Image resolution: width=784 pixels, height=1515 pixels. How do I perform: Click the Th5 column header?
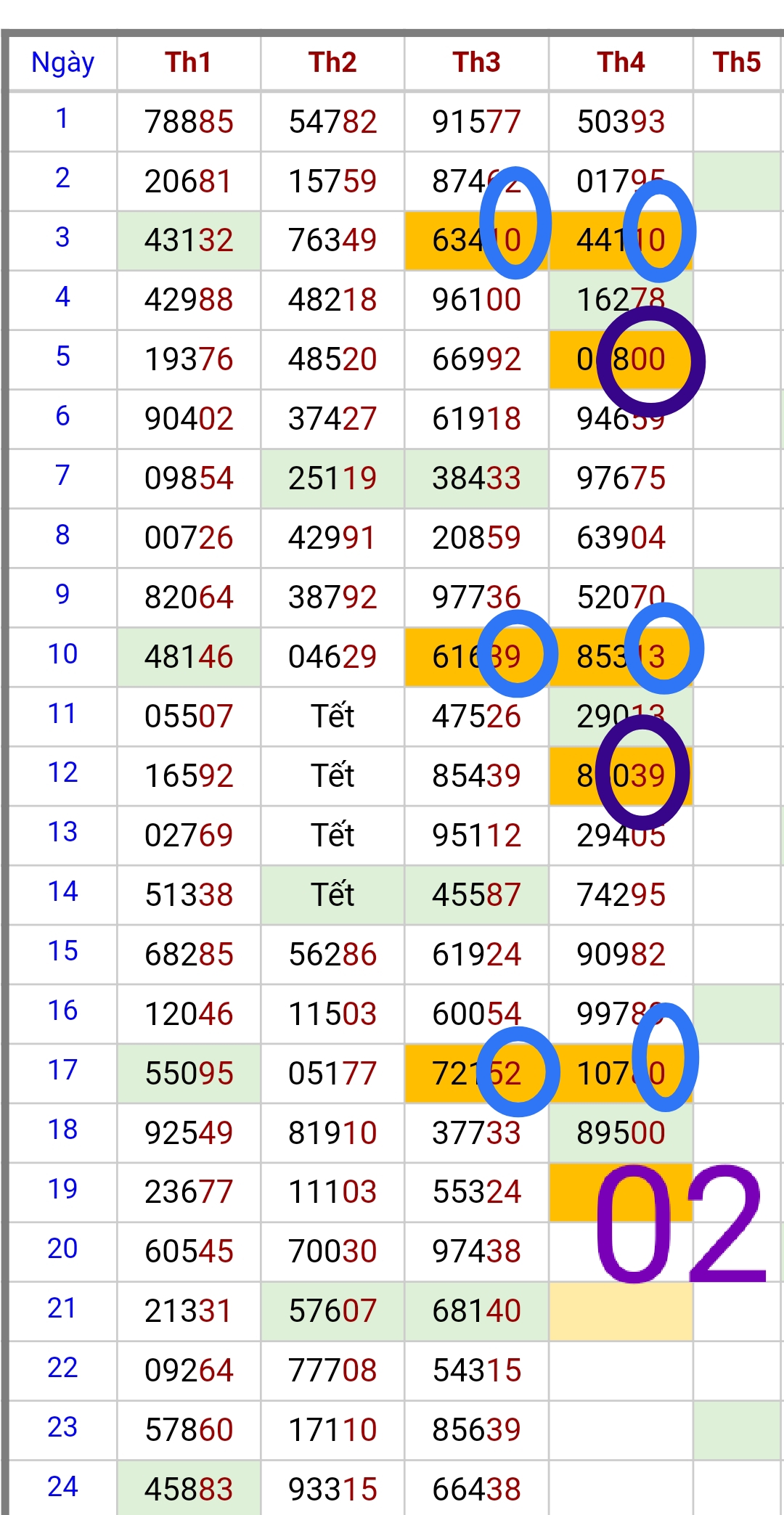[736, 62]
